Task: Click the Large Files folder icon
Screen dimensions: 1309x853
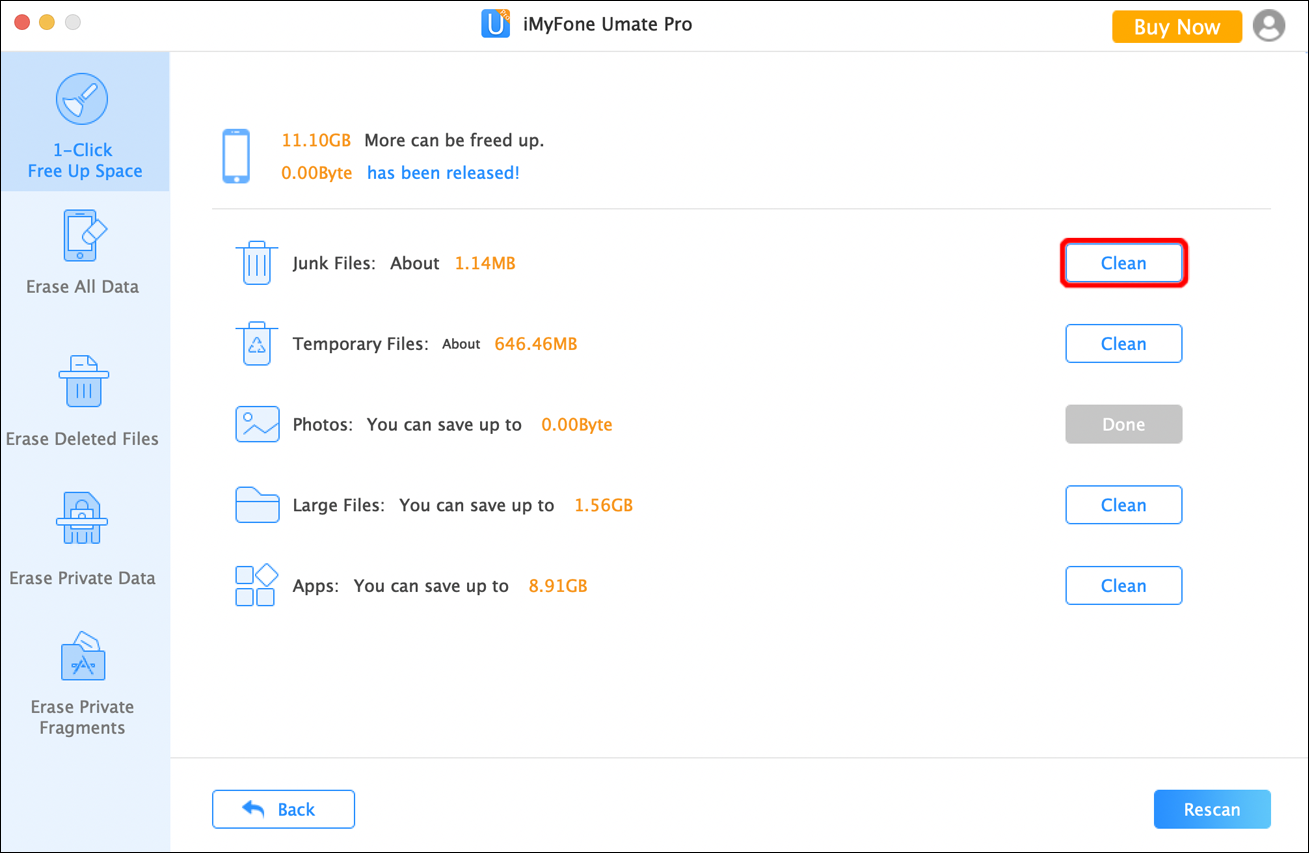Action: (x=257, y=505)
